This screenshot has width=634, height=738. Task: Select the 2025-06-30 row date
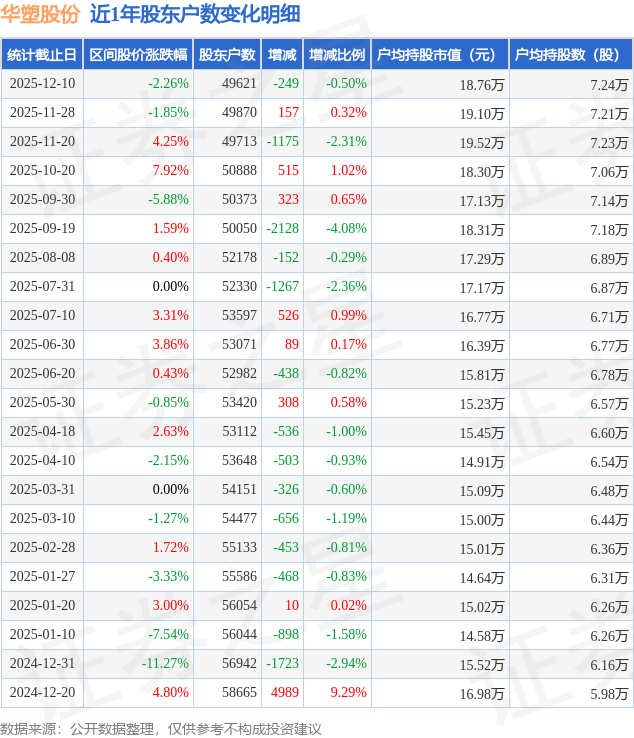click(42, 345)
